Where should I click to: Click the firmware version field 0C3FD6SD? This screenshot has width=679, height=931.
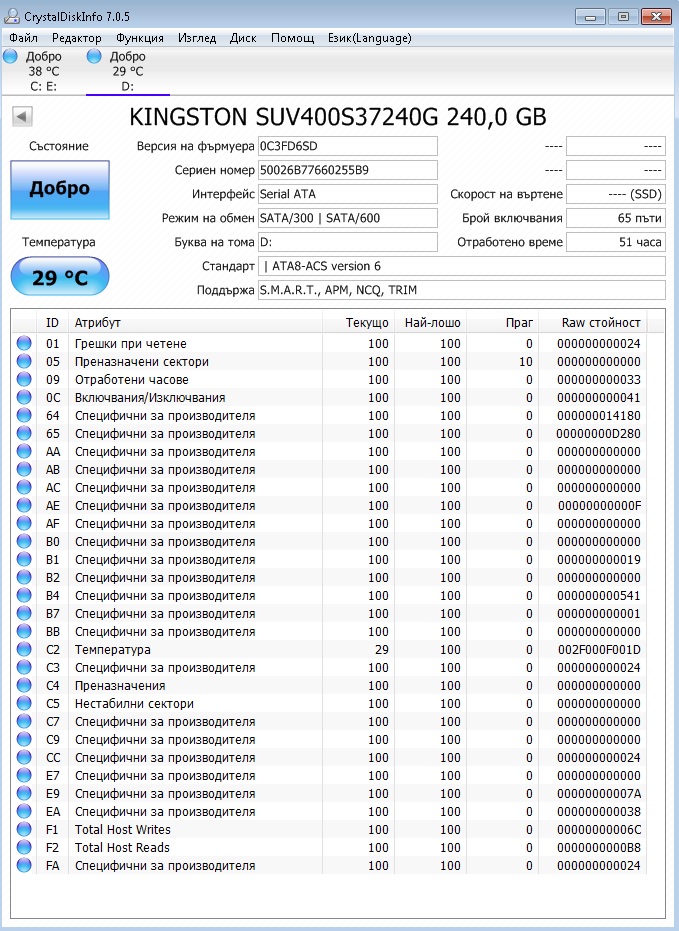click(348, 146)
